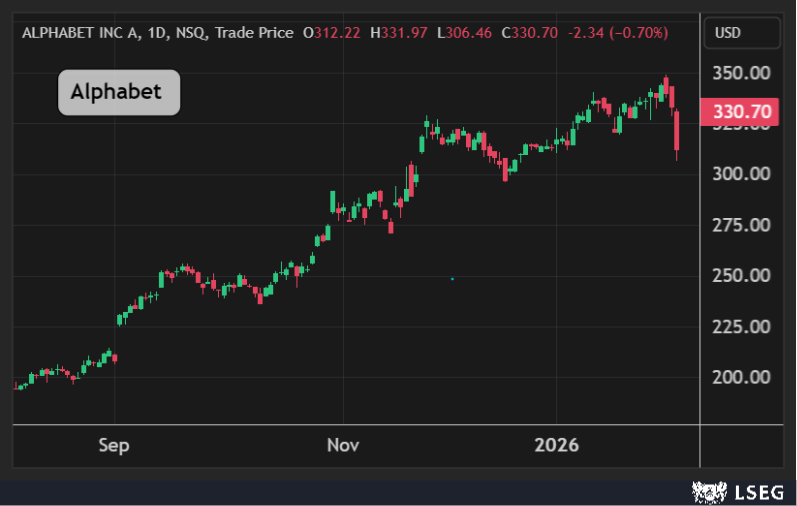797x506 pixels.
Task: Select the 2026 marker on time axis
Action: pyautogui.click(x=556, y=445)
